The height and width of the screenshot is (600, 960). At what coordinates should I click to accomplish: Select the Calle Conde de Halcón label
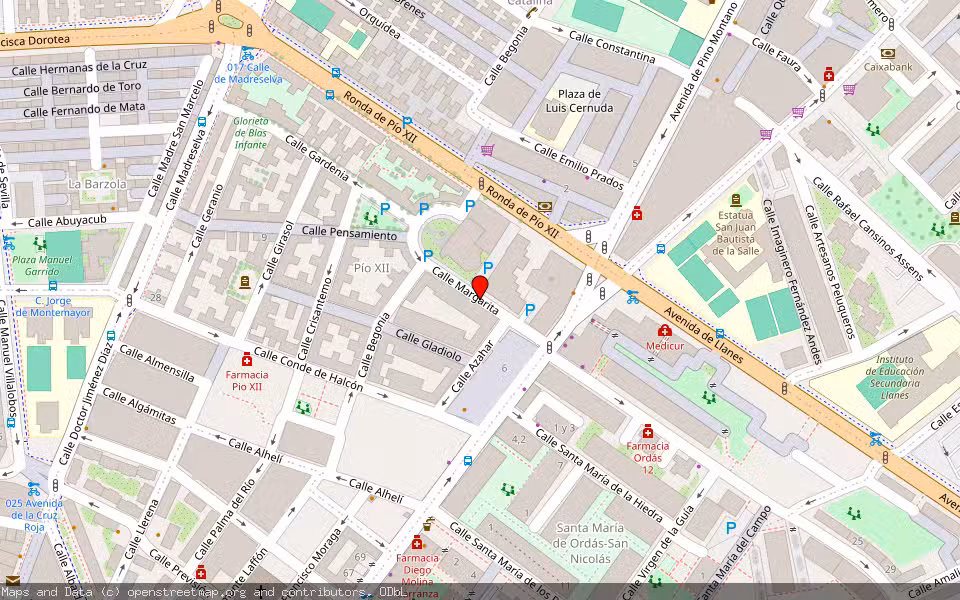(309, 369)
